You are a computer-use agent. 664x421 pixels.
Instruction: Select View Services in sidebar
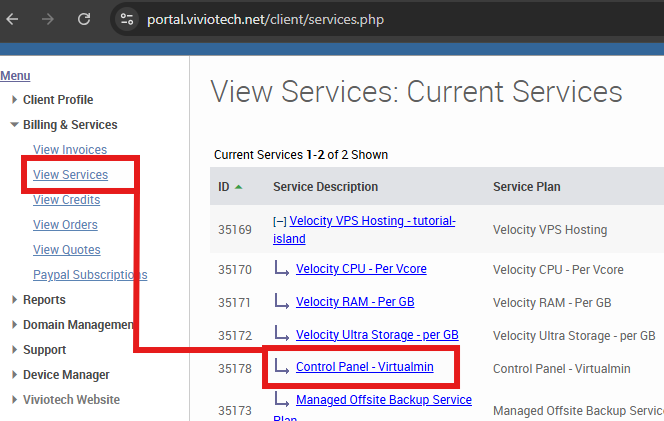click(70, 175)
